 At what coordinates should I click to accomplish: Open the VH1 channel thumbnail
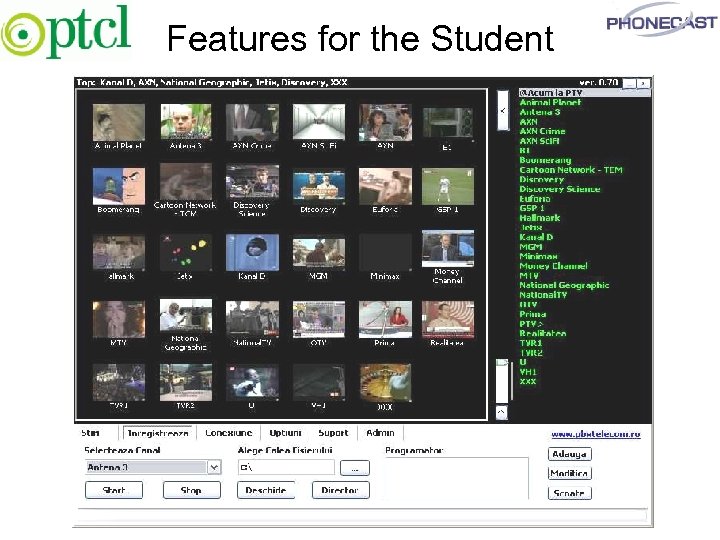[319, 382]
